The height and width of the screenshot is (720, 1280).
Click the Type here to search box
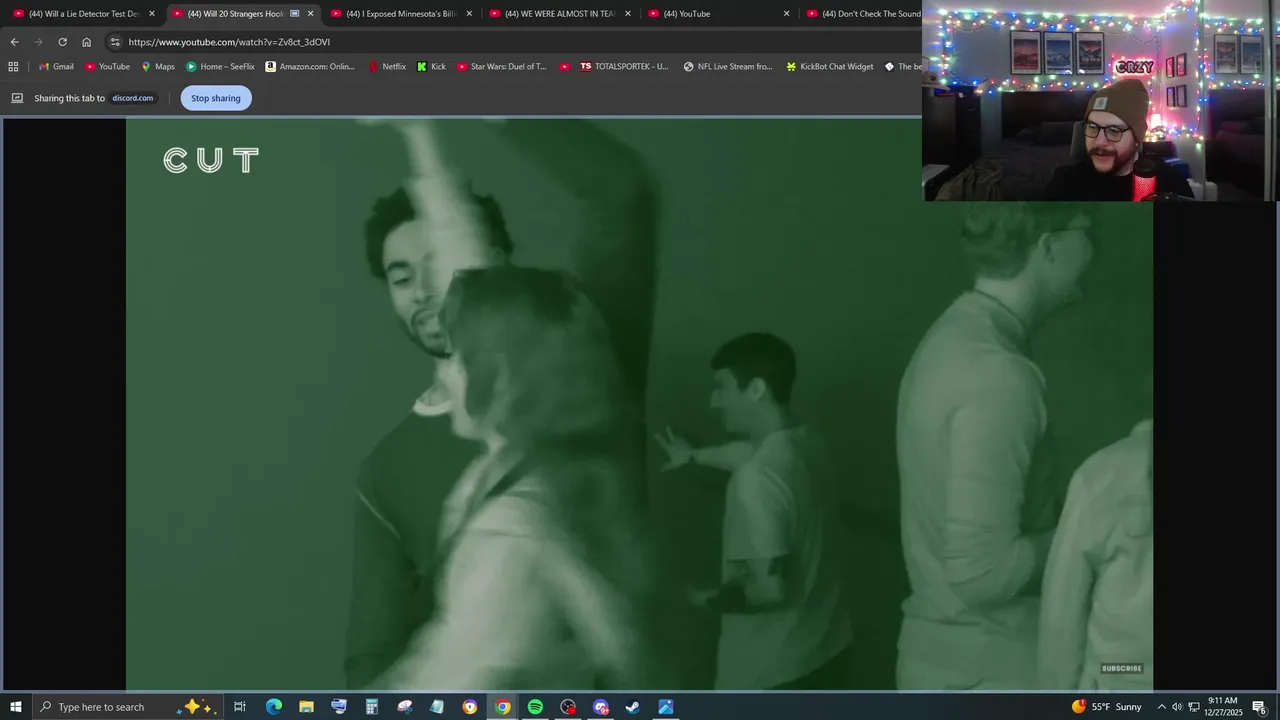(128, 707)
